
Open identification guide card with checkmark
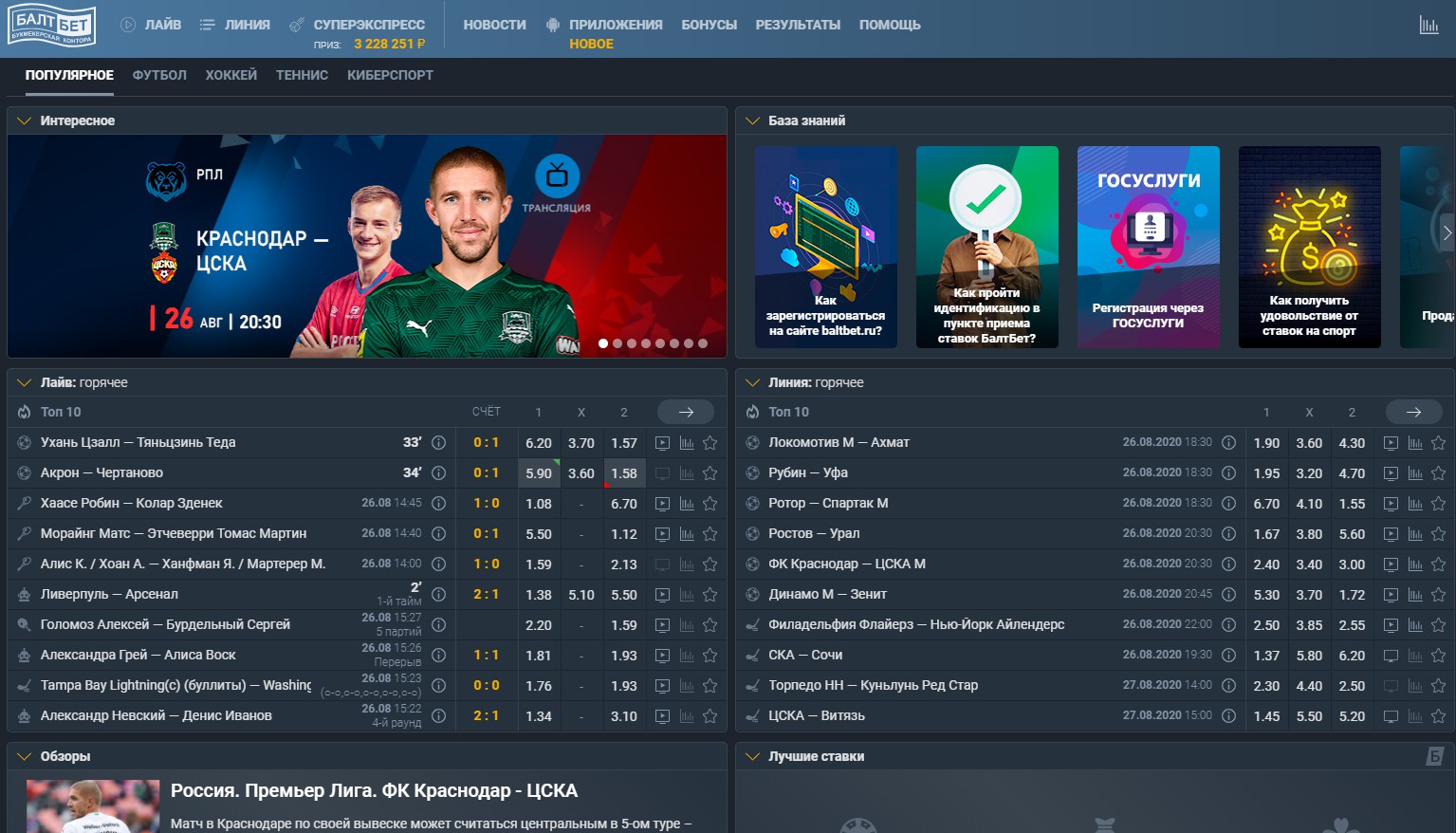pyautogui.click(x=986, y=247)
